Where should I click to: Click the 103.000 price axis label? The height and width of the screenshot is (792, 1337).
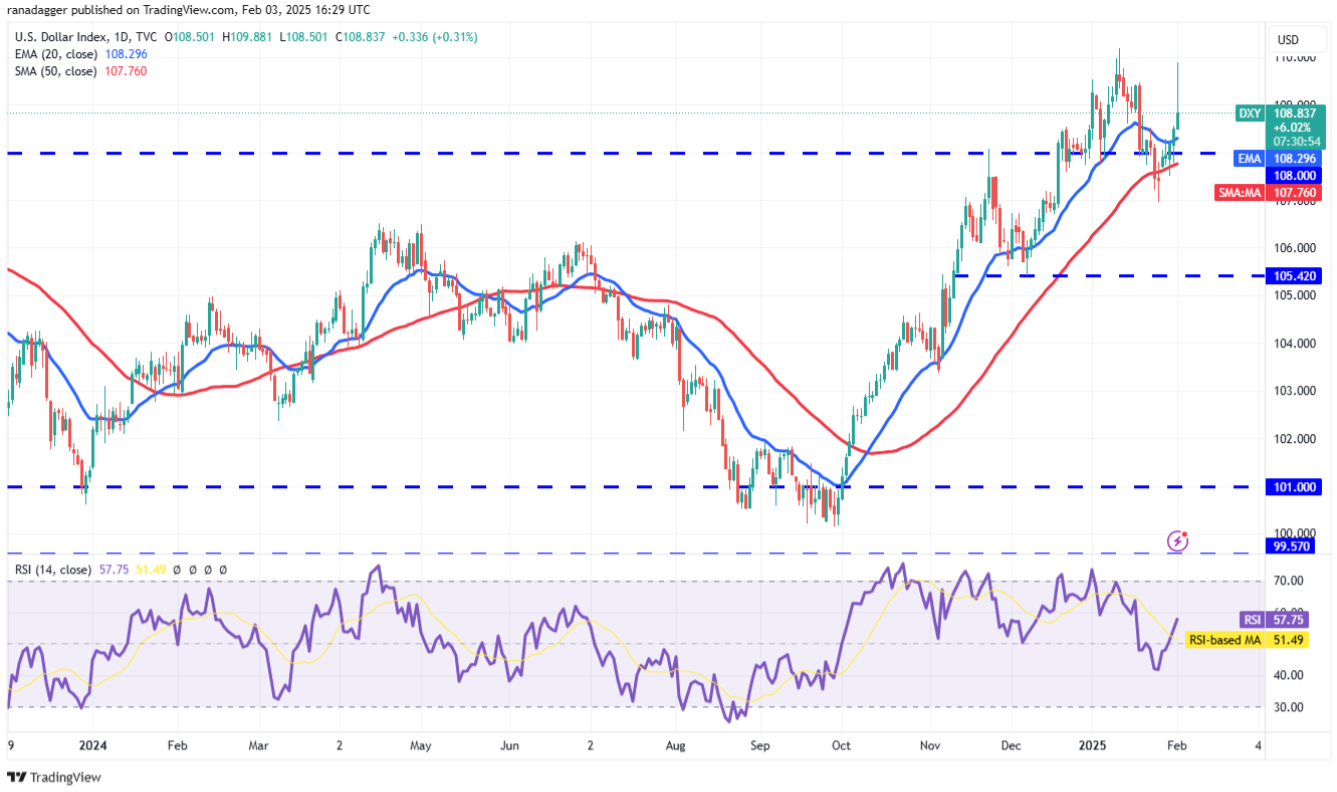pyautogui.click(x=1295, y=391)
